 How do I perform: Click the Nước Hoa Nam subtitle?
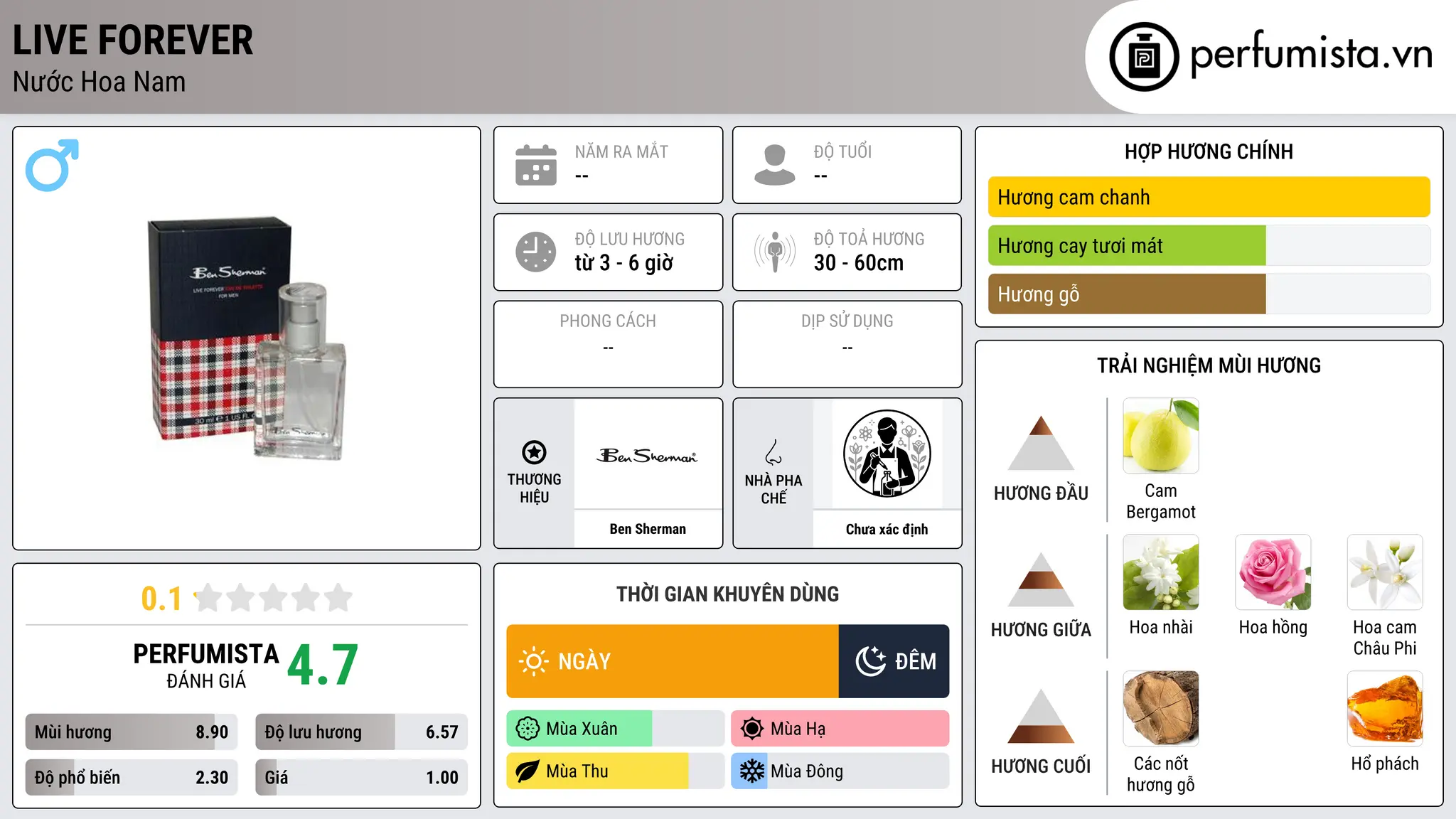point(99,82)
